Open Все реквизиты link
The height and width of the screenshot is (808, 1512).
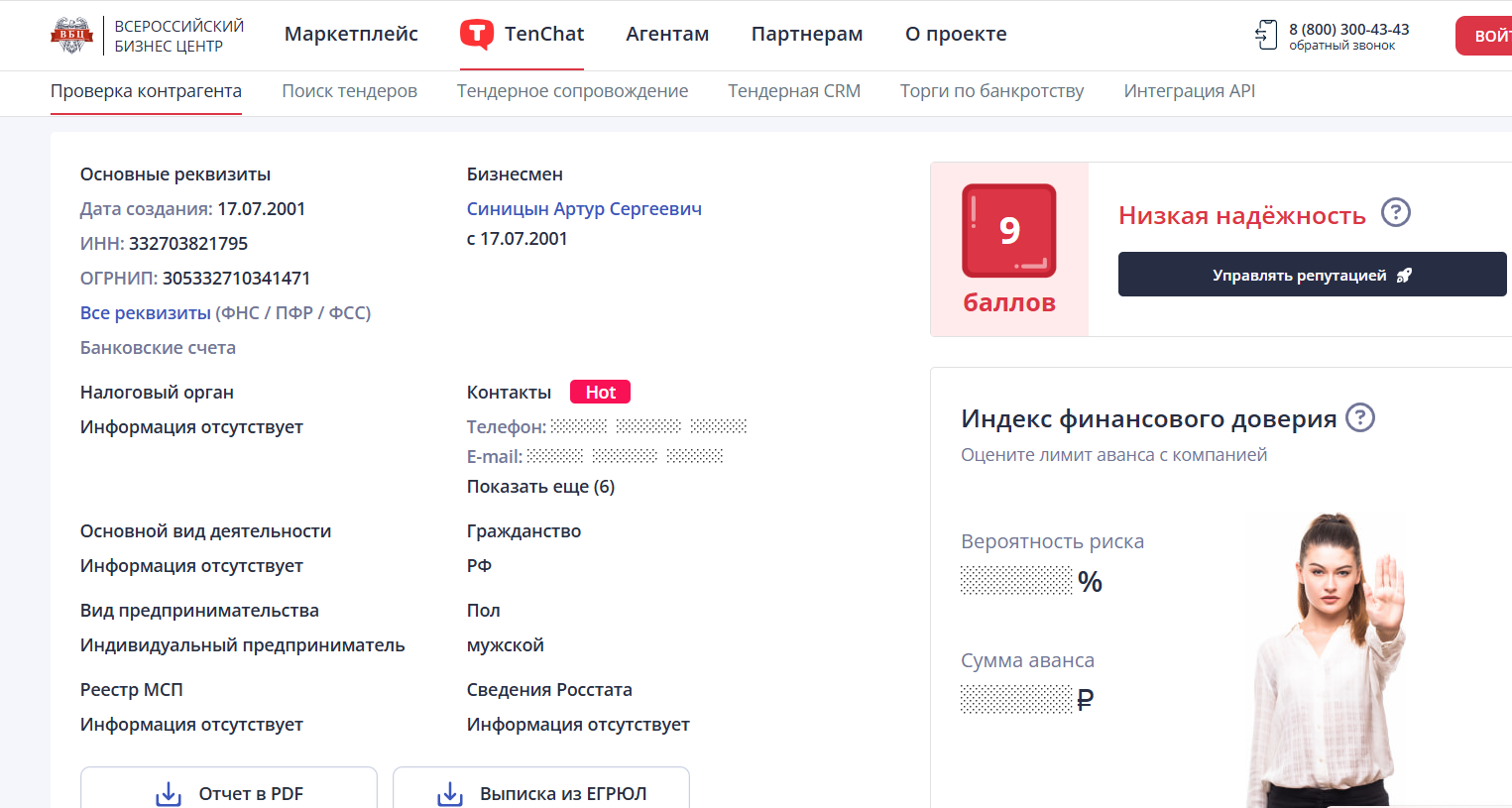145,313
